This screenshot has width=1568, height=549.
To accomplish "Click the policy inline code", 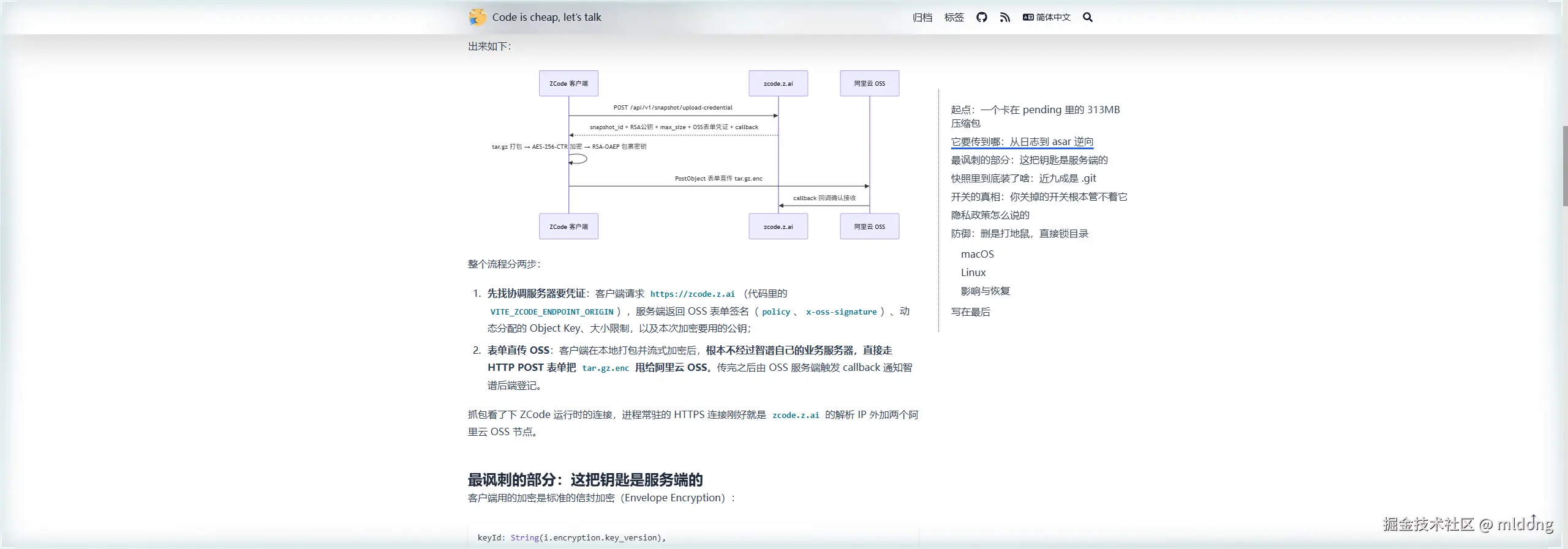I will pyautogui.click(x=776, y=312).
